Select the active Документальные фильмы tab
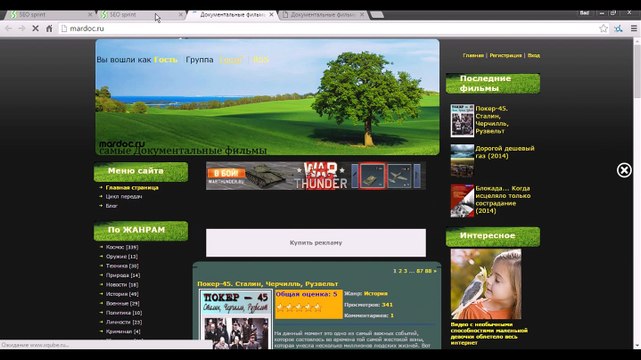This screenshot has height=360, width=641. (x=232, y=15)
